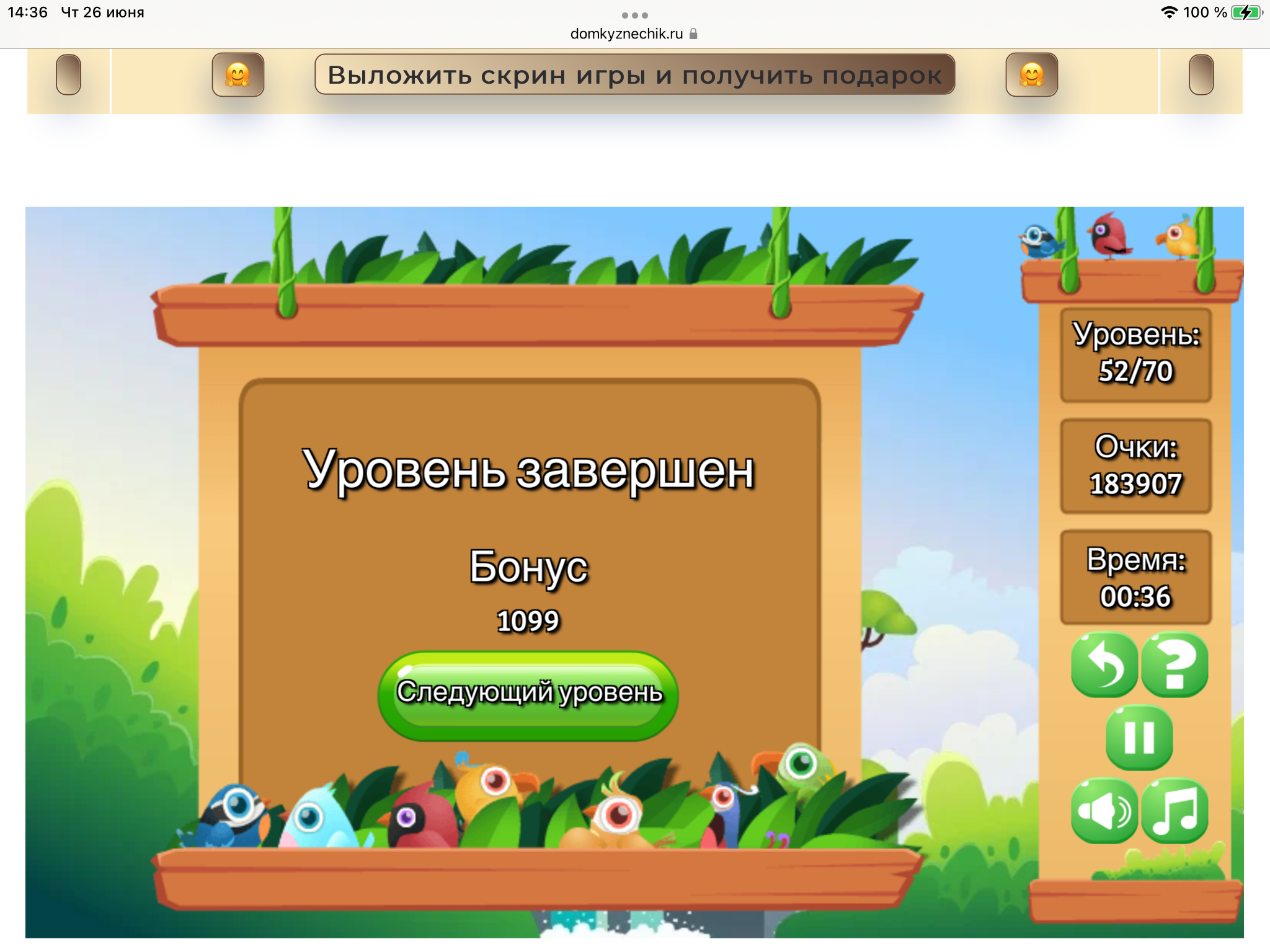Click the Очки: 183907 score panel
The width and height of the screenshot is (1270, 952).
pos(1136,466)
